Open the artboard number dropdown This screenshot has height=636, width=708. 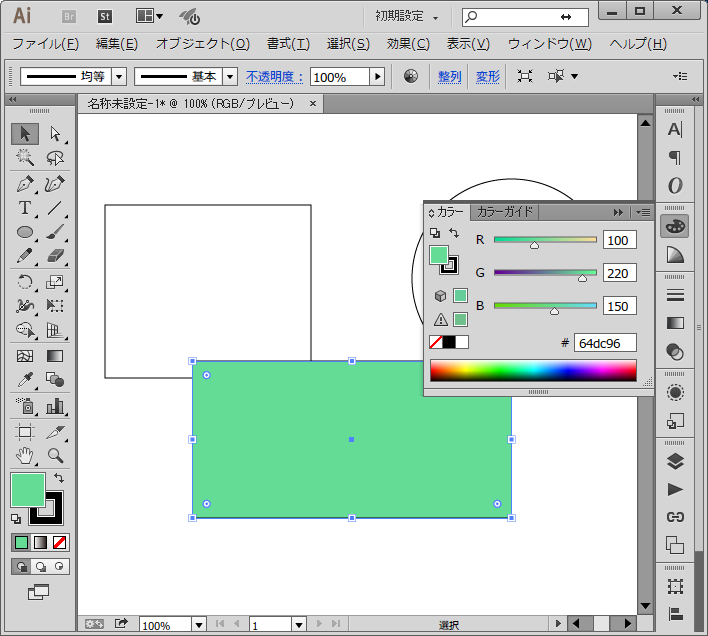coord(299,625)
